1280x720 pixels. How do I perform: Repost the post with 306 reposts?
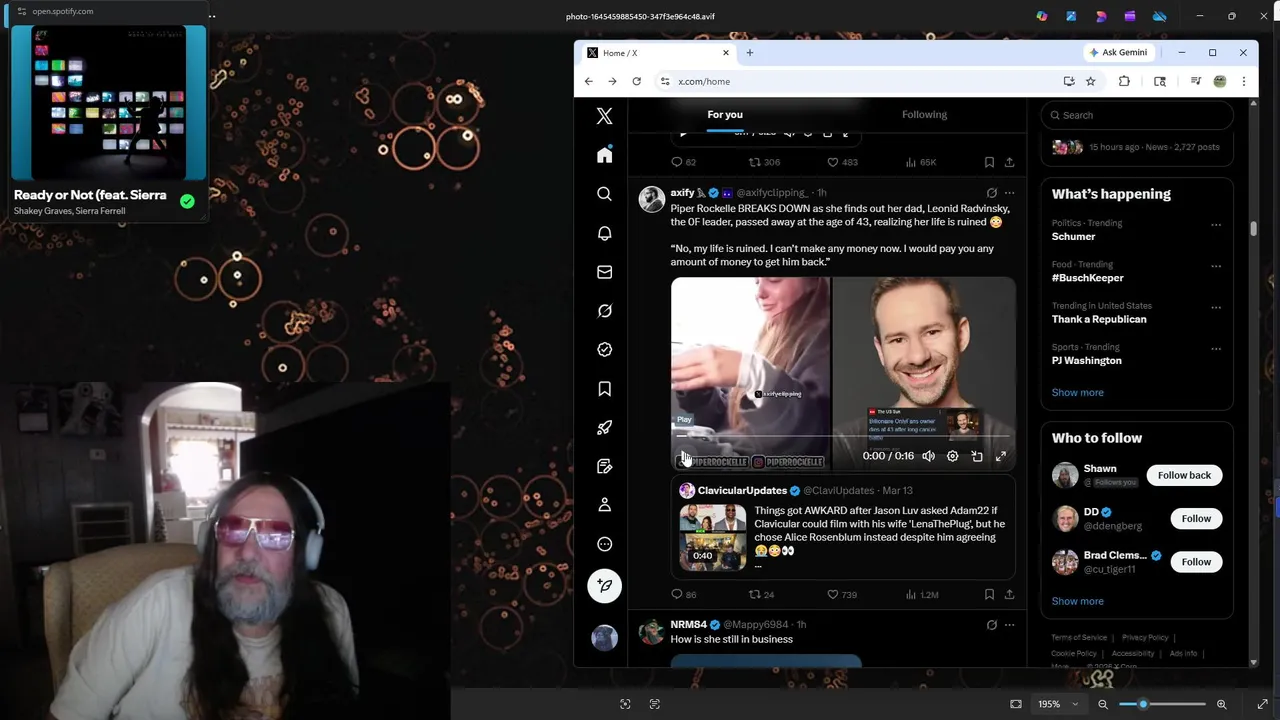point(764,162)
